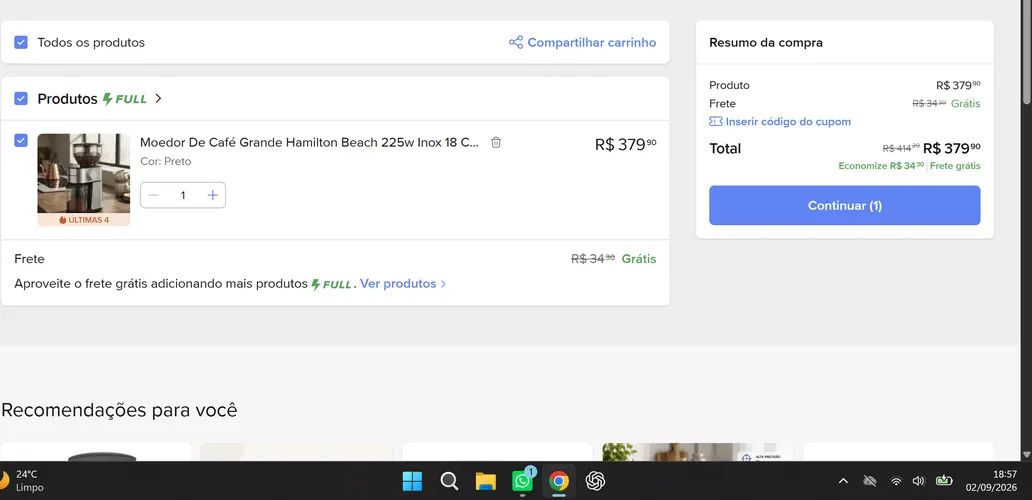Show hidden system tray icons

[843, 482]
